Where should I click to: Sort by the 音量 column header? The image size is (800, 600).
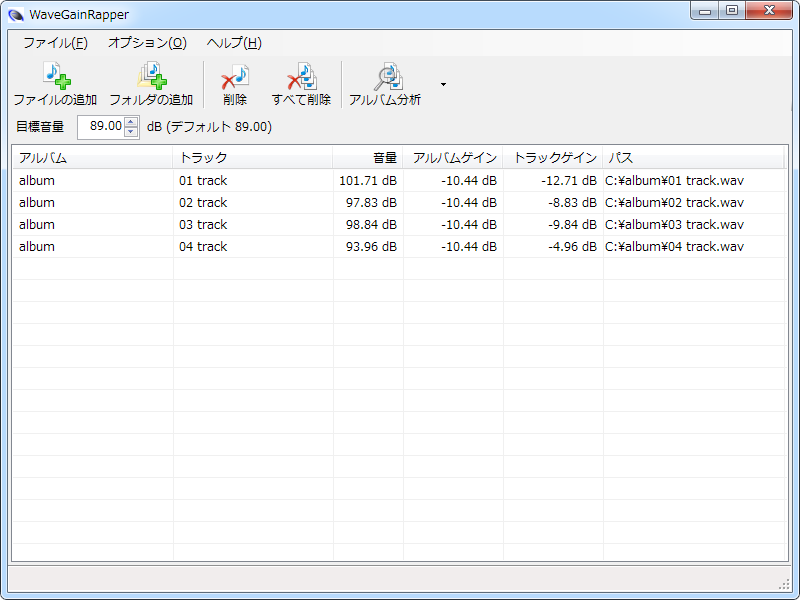[x=368, y=158]
